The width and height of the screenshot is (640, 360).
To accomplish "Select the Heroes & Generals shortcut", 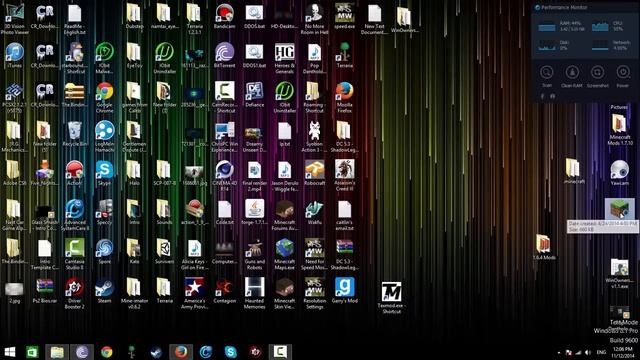I will click(x=284, y=58).
